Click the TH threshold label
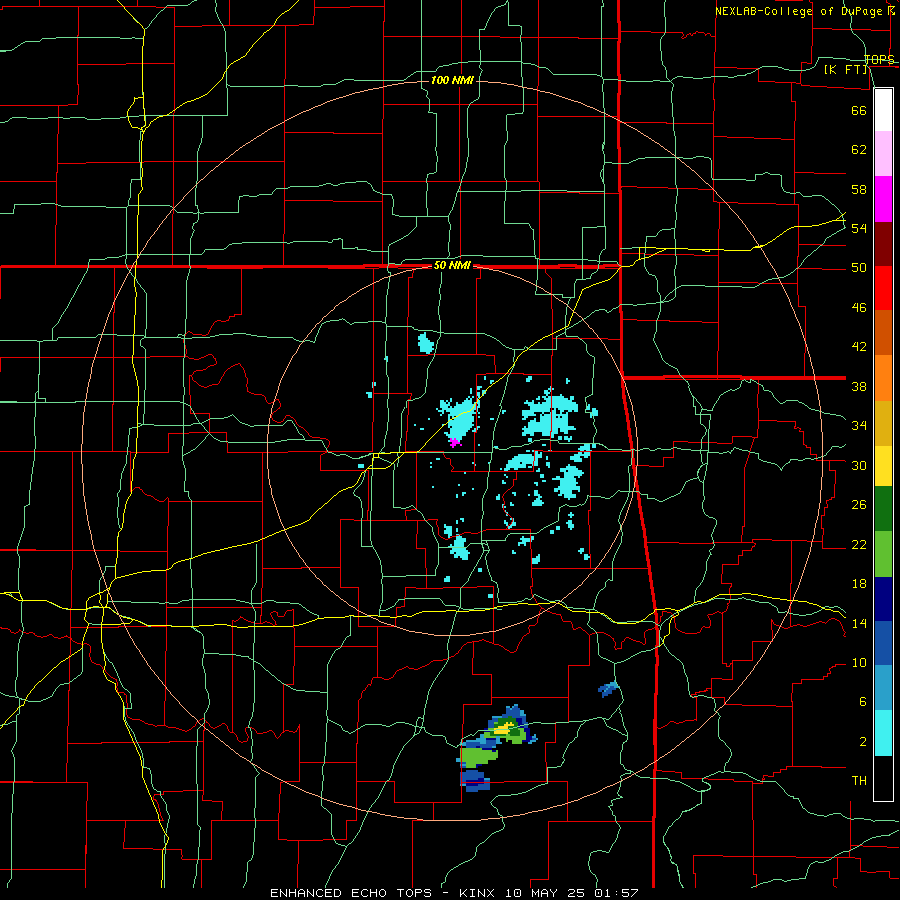 [x=859, y=781]
